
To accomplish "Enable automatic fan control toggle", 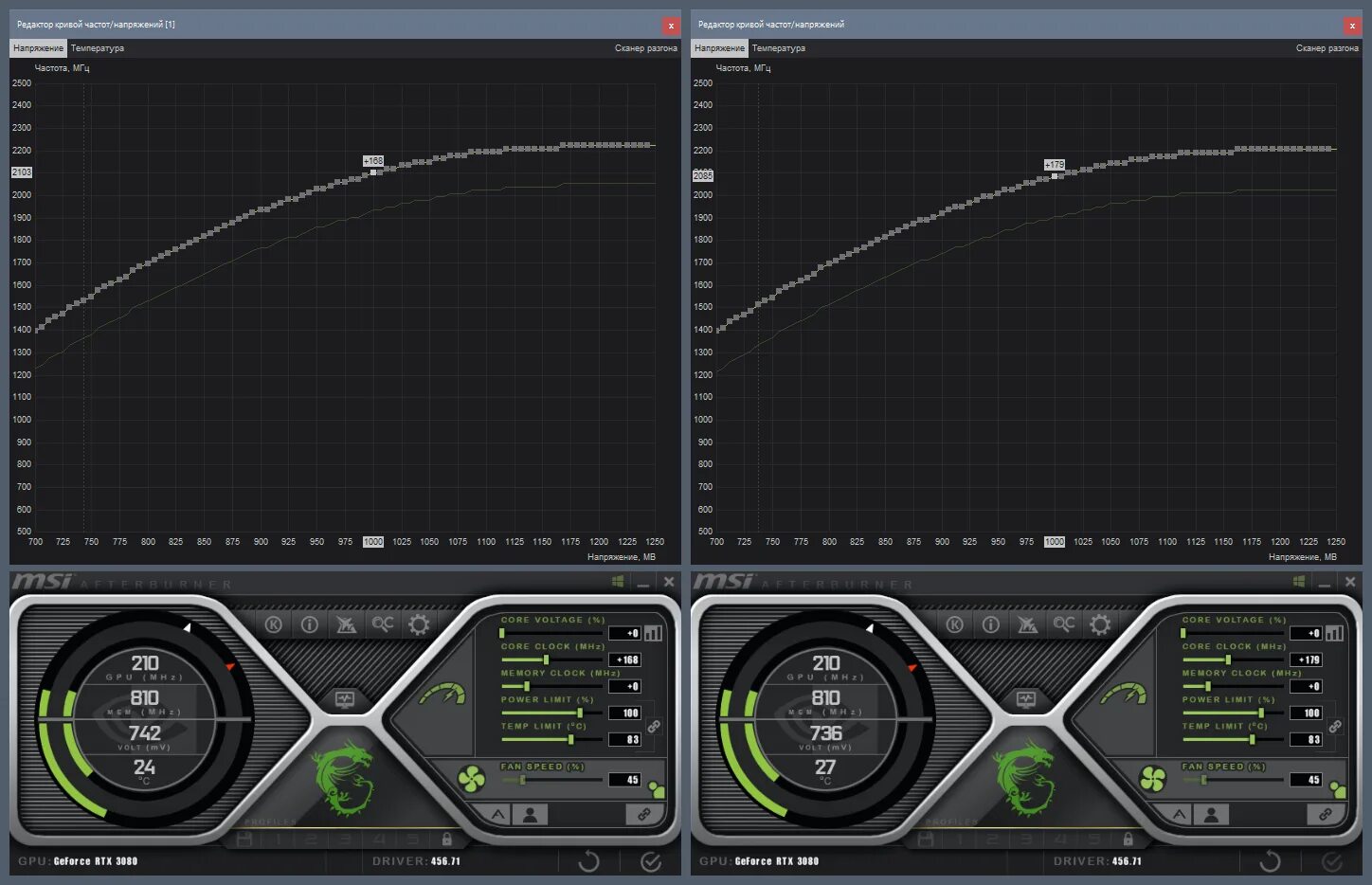I will pos(497,814).
